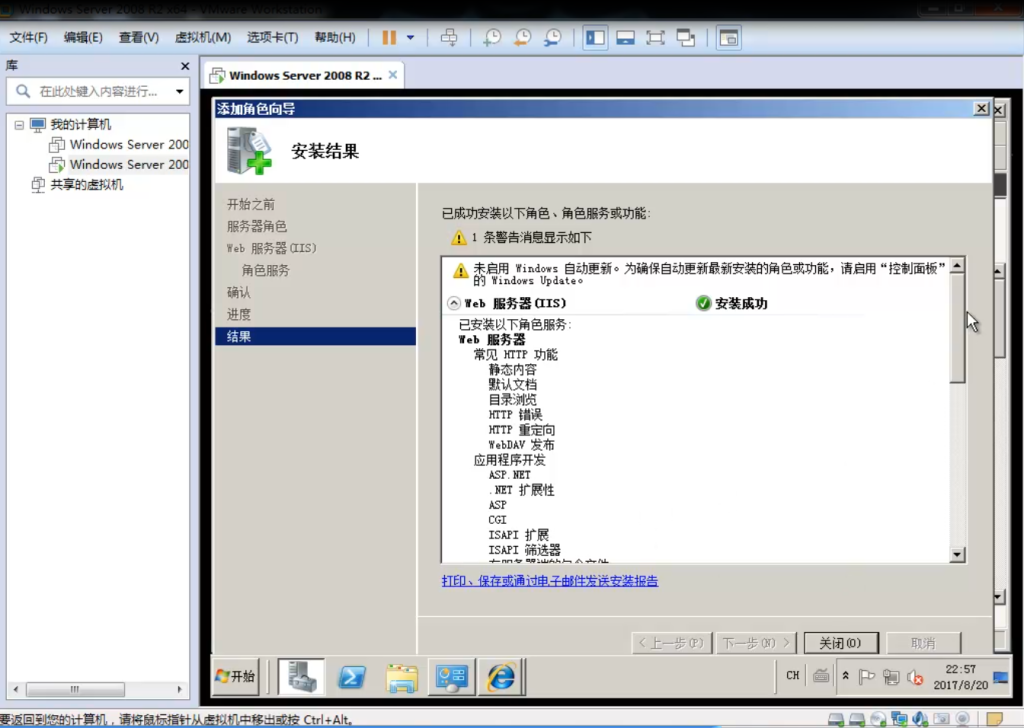This screenshot has height=728, width=1024.
Task: Open the 选项卡(T) menu
Action: (x=272, y=38)
